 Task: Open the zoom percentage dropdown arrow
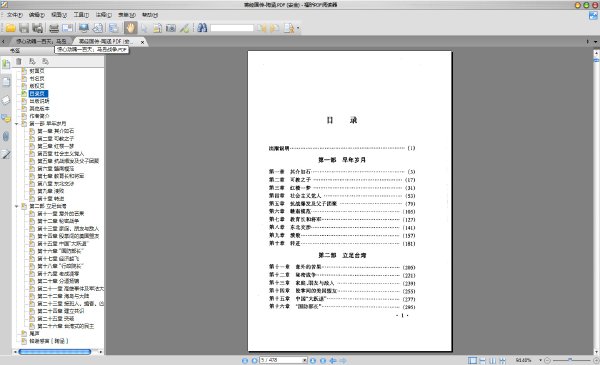point(540,360)
